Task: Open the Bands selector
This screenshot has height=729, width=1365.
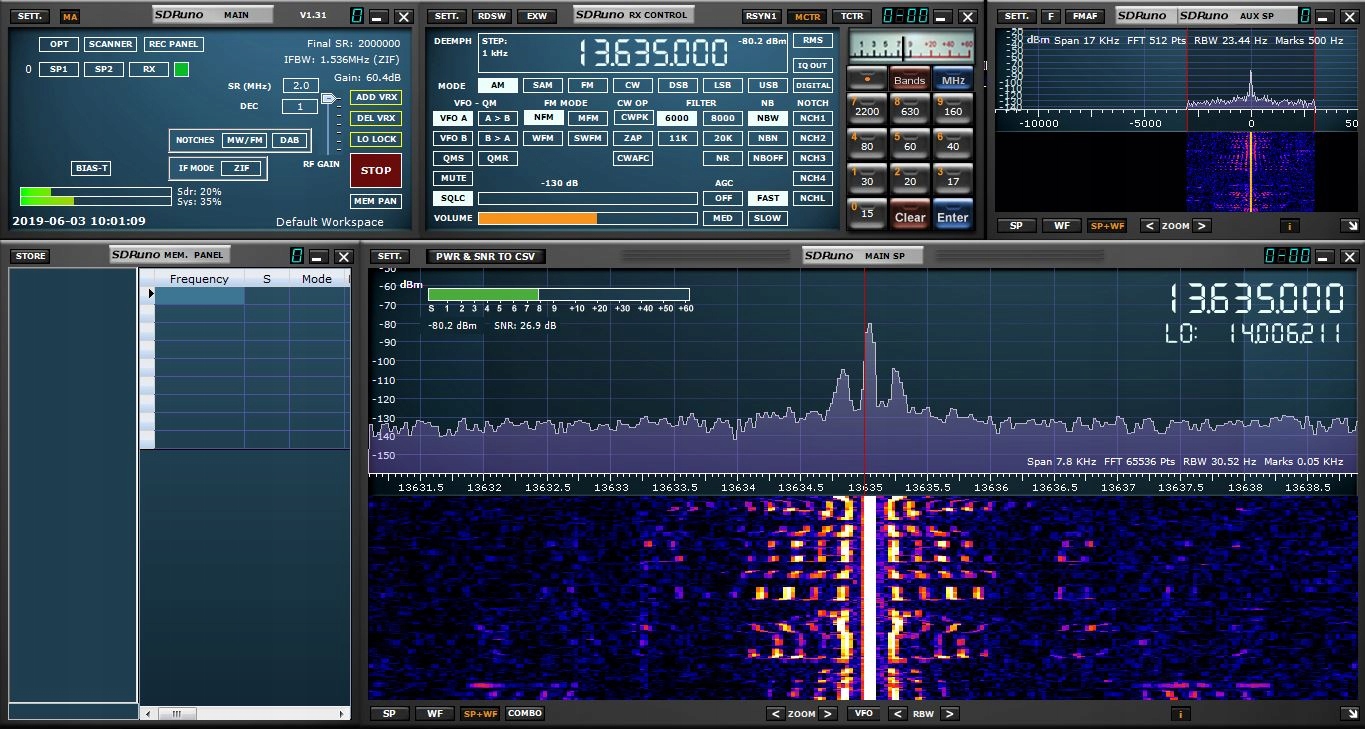Action: pyautogui.click(x=909, y=78)
